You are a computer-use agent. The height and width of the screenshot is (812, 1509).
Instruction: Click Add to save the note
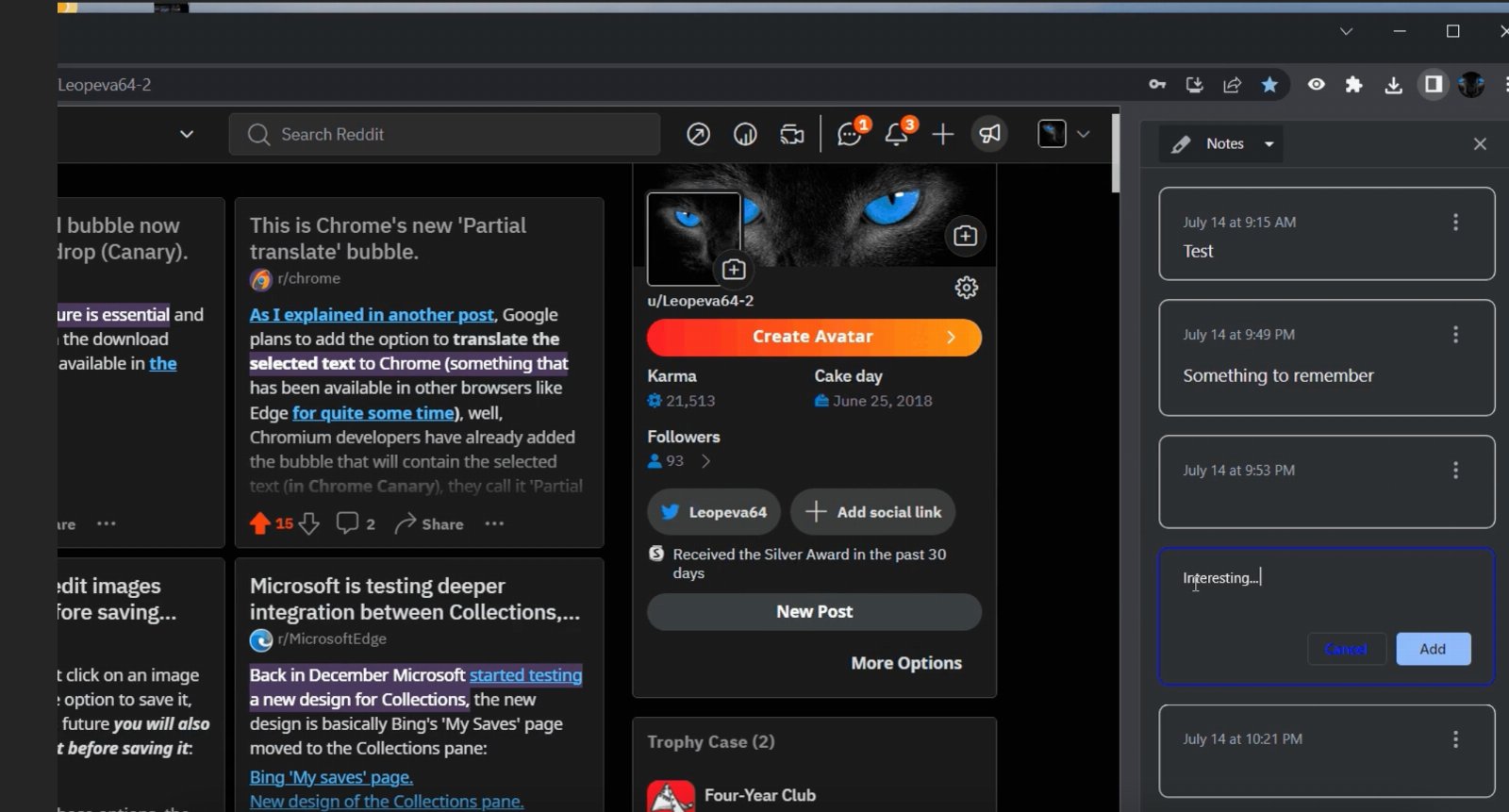[x=1433, y=649]
